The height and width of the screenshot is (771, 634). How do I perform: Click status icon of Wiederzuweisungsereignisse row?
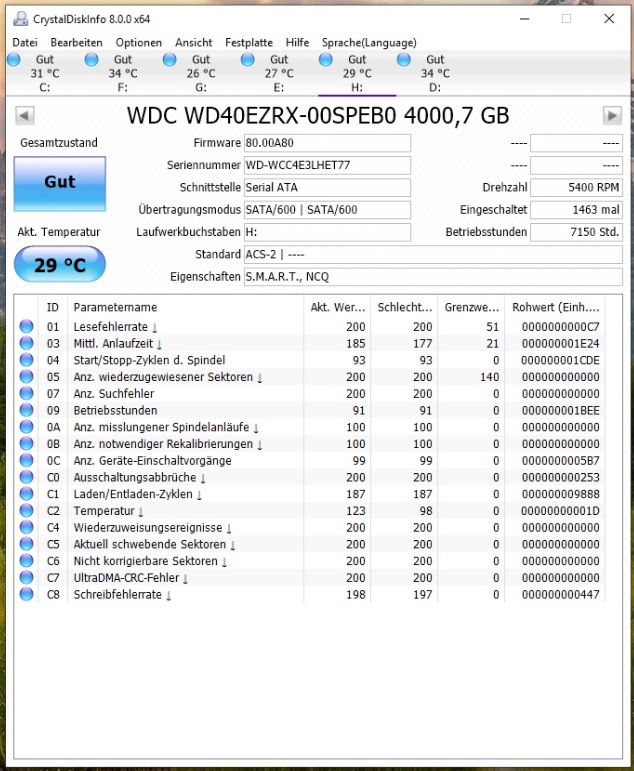[27, 527]
